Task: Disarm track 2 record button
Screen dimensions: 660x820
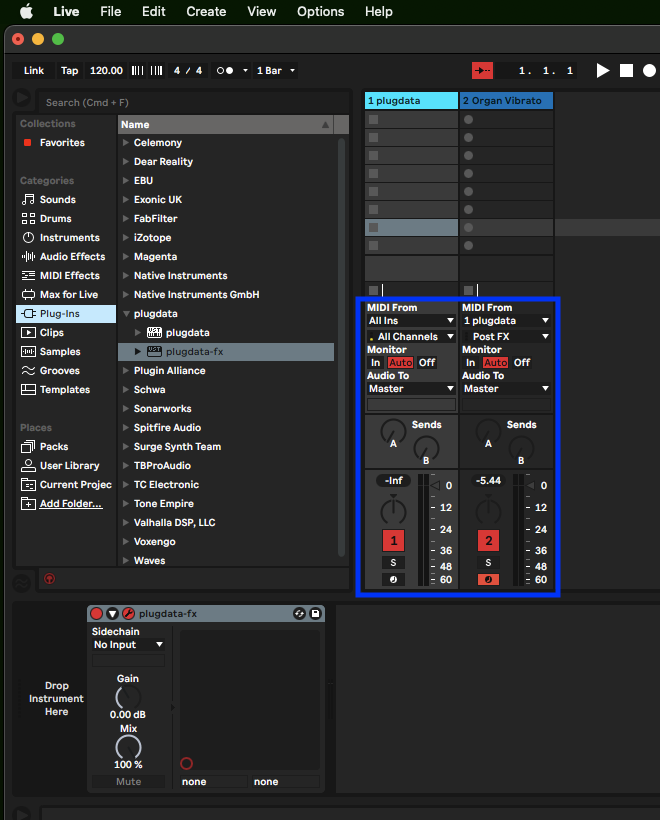Action: click(x=488, y=579)
